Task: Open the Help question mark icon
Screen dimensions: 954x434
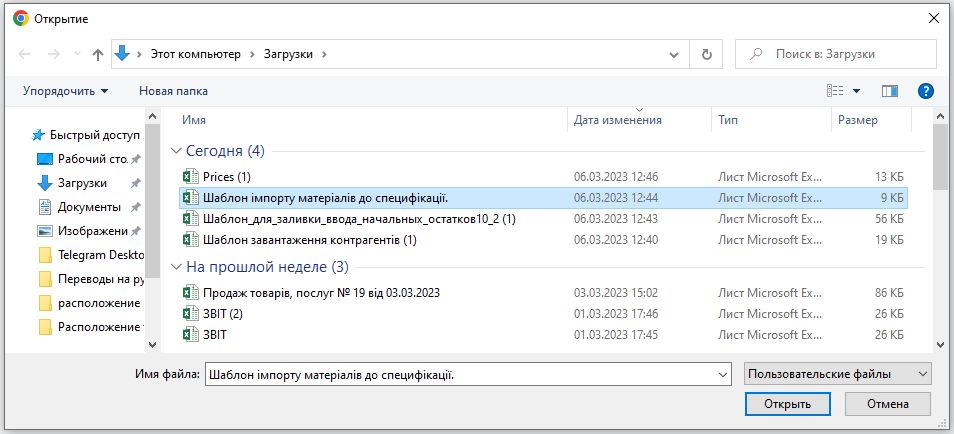Action: (x=925, y=91)
